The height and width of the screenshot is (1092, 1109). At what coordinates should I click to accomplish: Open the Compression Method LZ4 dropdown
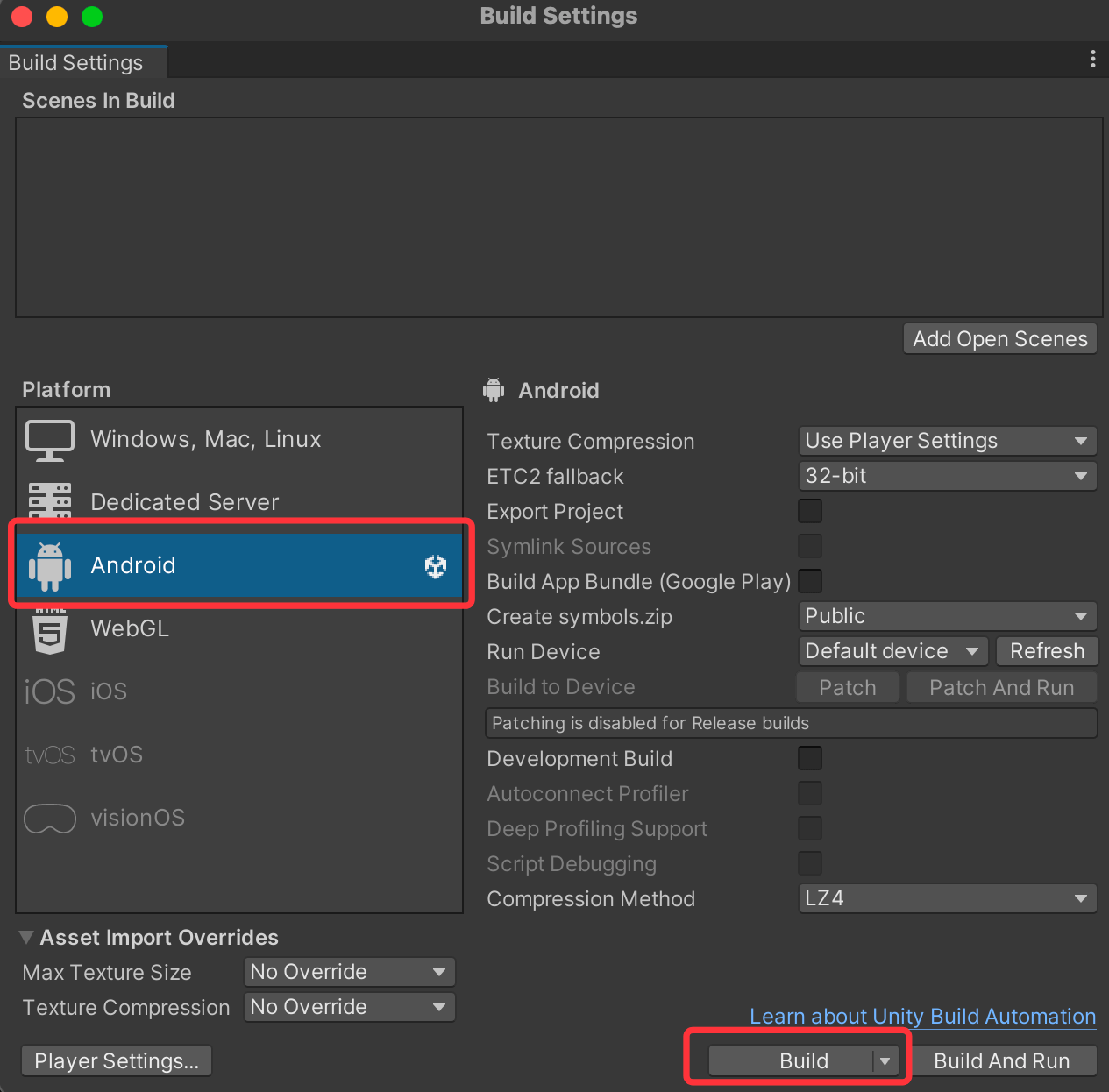click(x=947, y=898)
